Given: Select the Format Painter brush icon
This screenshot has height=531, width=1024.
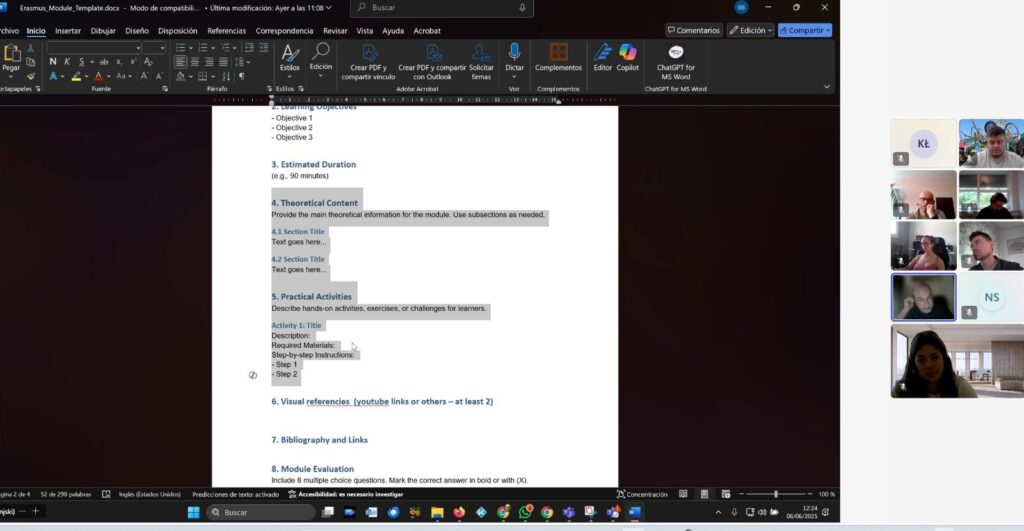Looking at the screenshot, I should point(31,76).
